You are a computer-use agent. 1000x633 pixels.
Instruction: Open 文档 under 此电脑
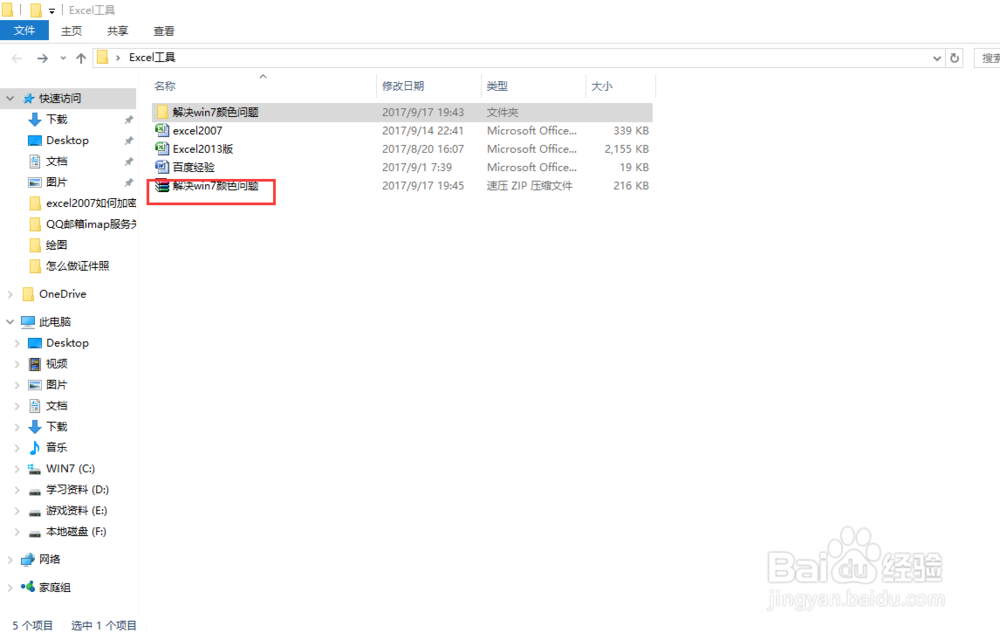(57, 406)
